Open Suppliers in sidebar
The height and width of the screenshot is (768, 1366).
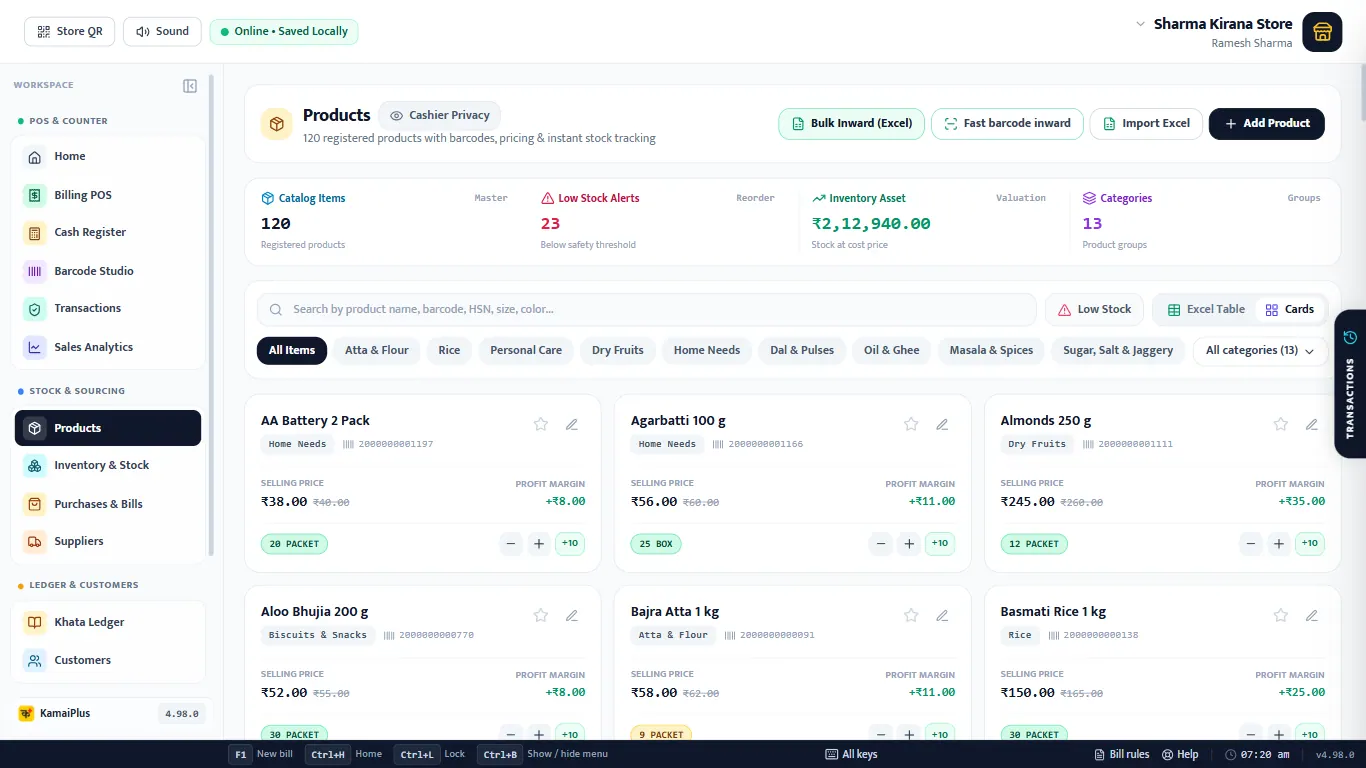click(108, 541)
